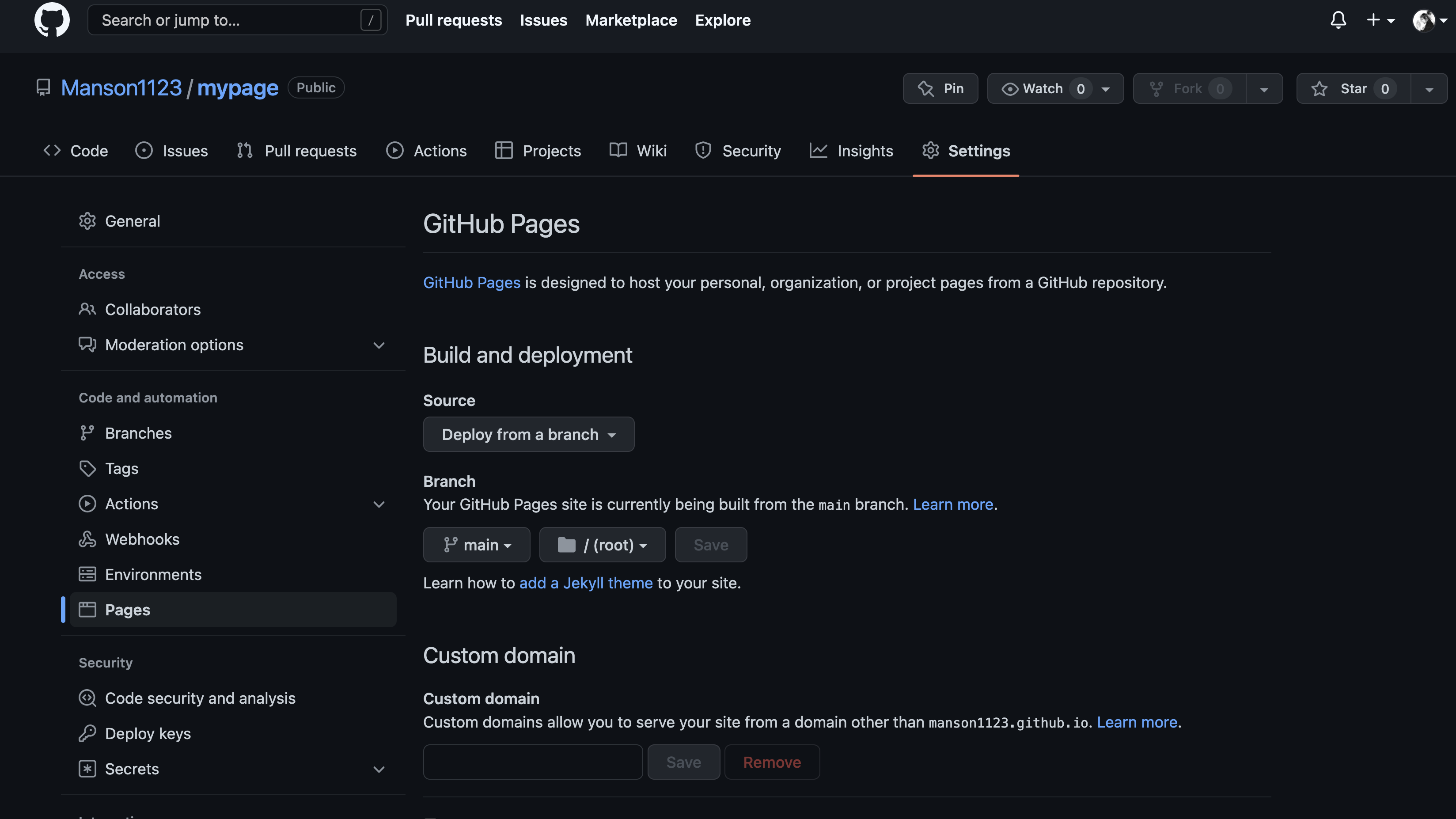The image size is (1456, 819).
Task: Star the mypage repository
Action: coord(1353,88)
